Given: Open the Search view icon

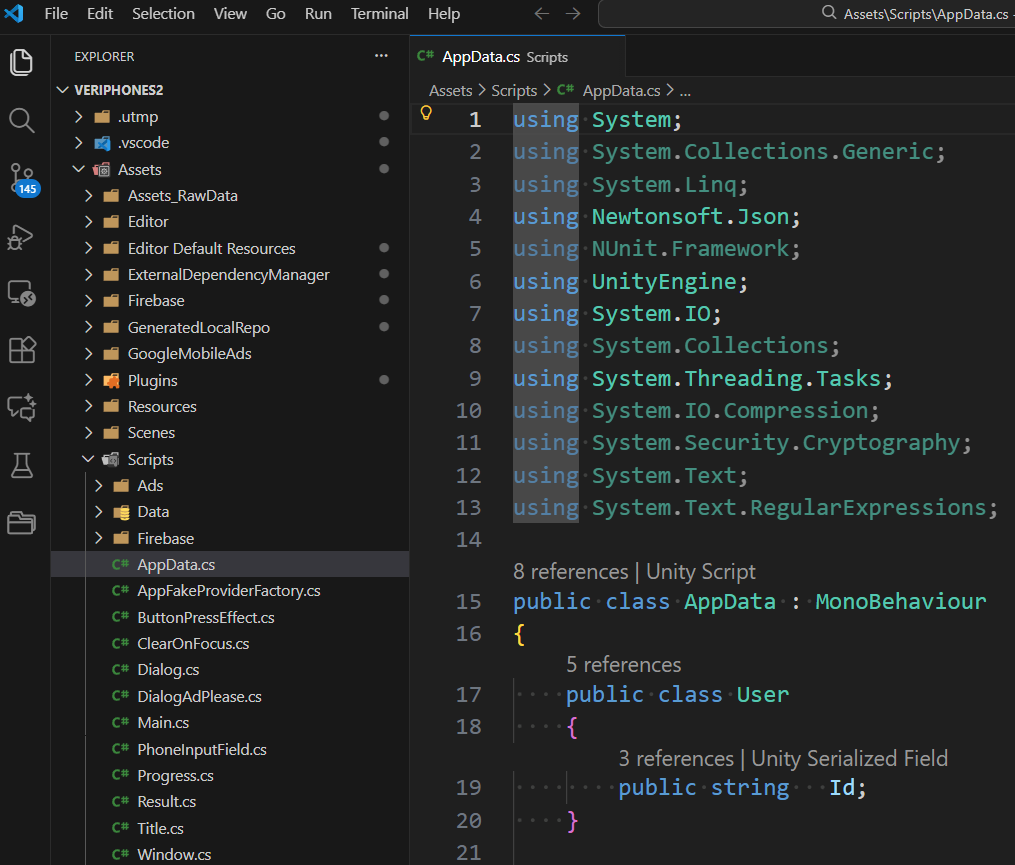Looking at the screenshot, I should click(21, 121).
